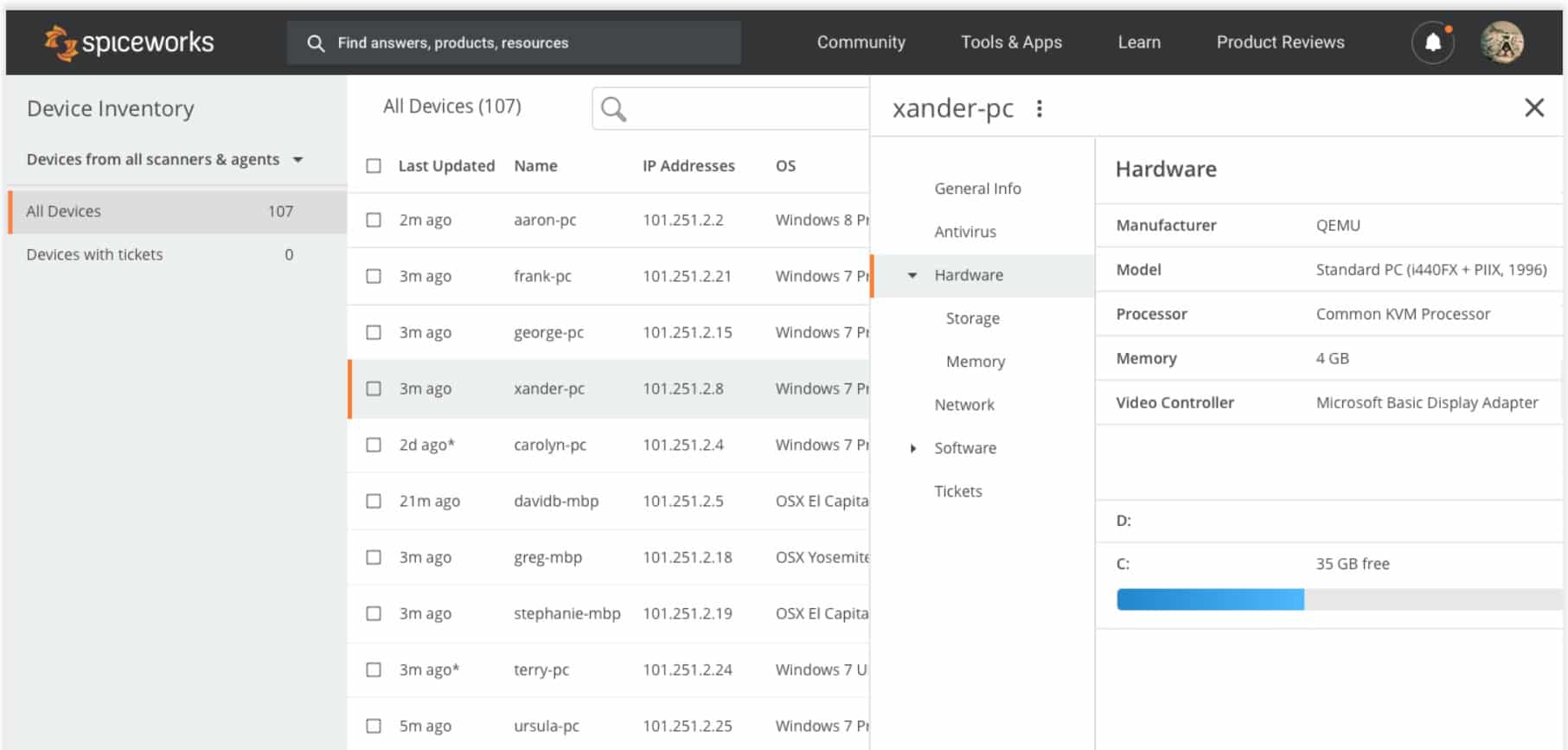This screenshot has height=750, width=1568.
Task: Open Memory subsection in the xander-pc section list
Action: pyautogui.click(x=976, y=362)
